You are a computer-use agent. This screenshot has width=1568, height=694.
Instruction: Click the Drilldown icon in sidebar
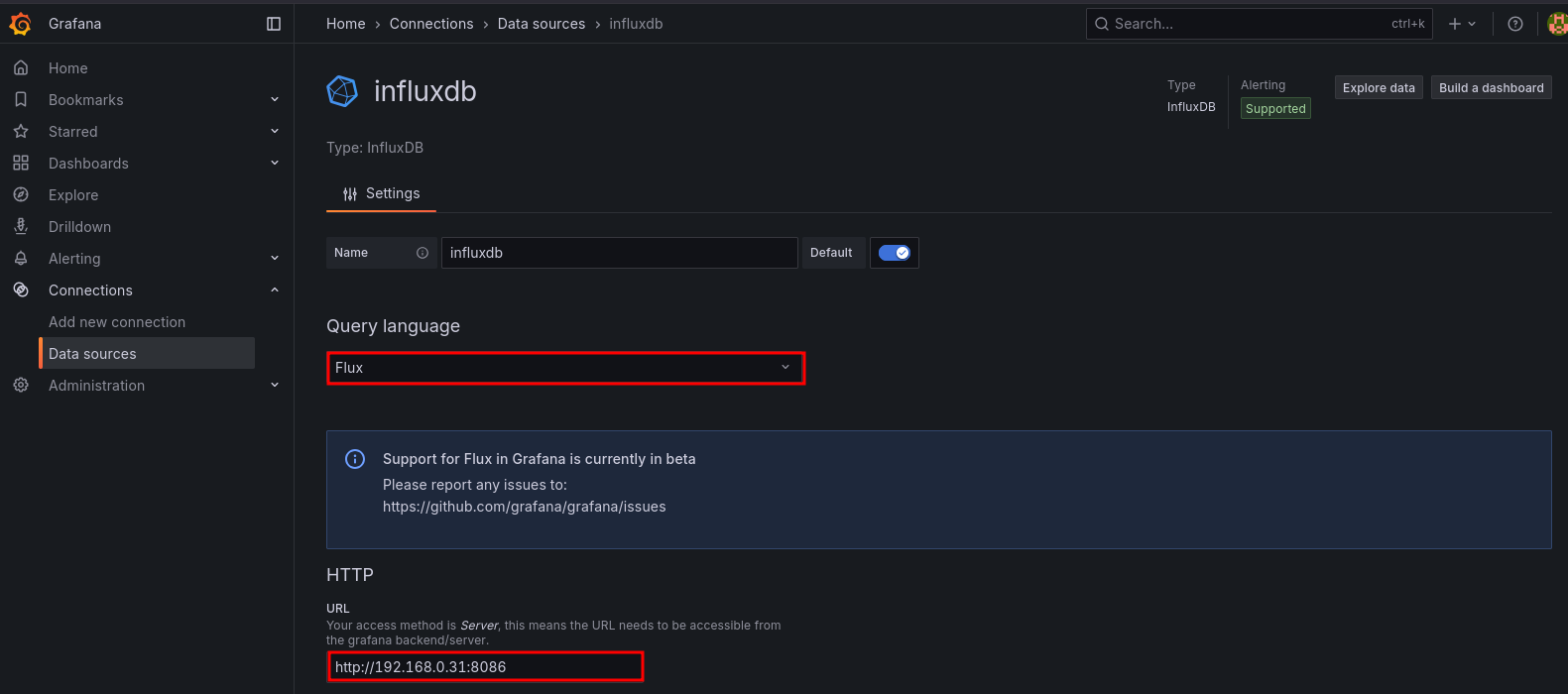[21, 227]
